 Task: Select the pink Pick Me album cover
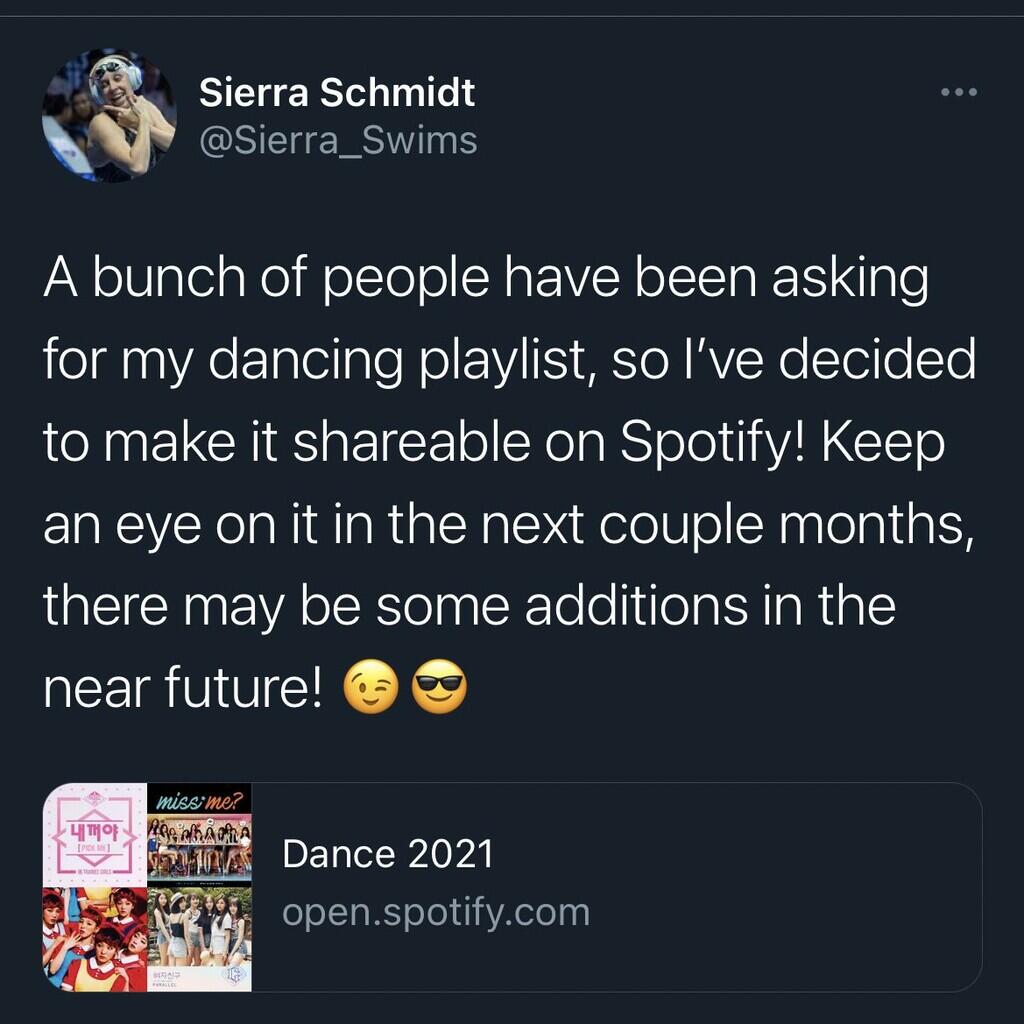pos(95,835)
